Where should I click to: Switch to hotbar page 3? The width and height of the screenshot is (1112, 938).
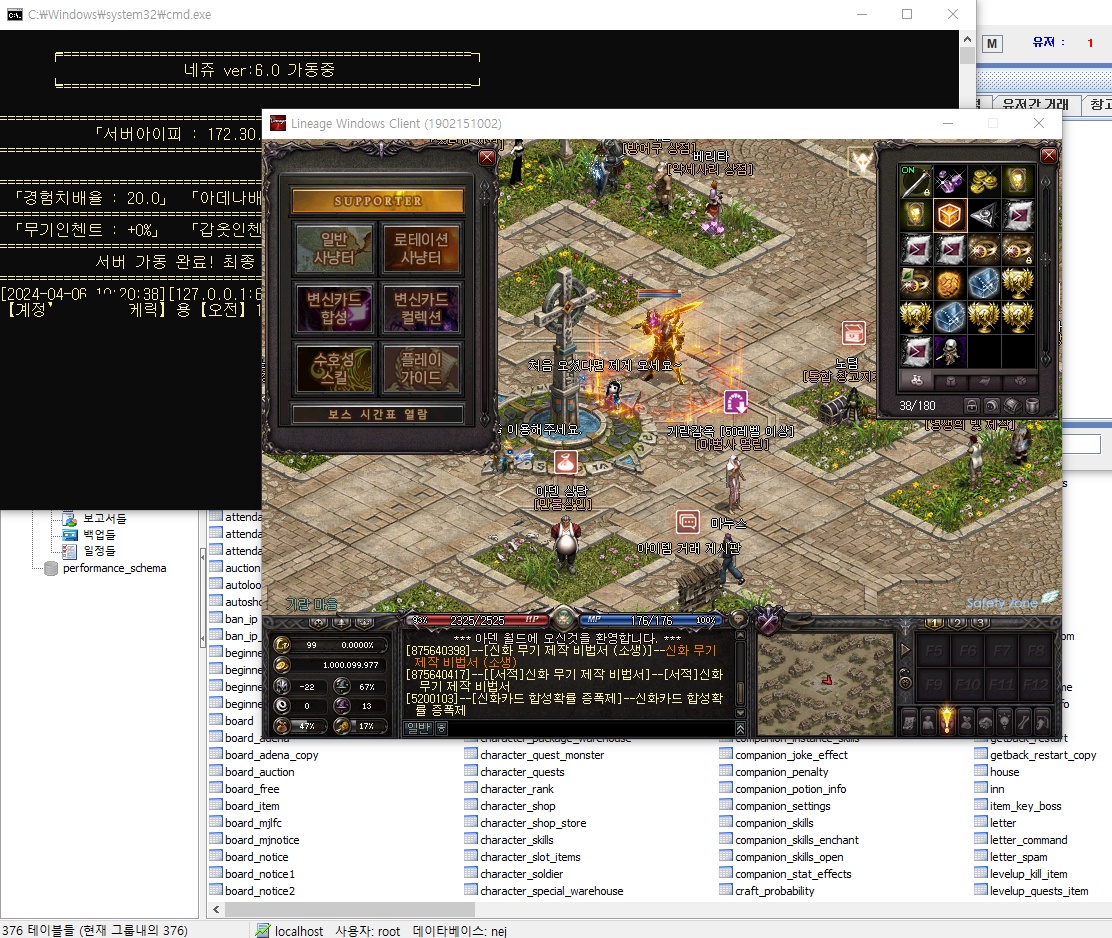[981, 623]
